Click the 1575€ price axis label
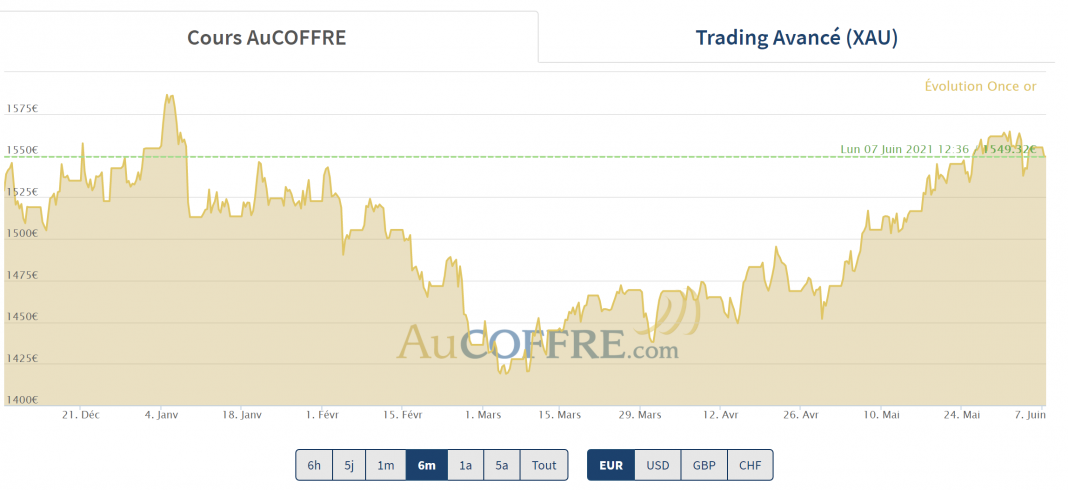Screen dimensions: 1068x490 [x=22, y=108]
